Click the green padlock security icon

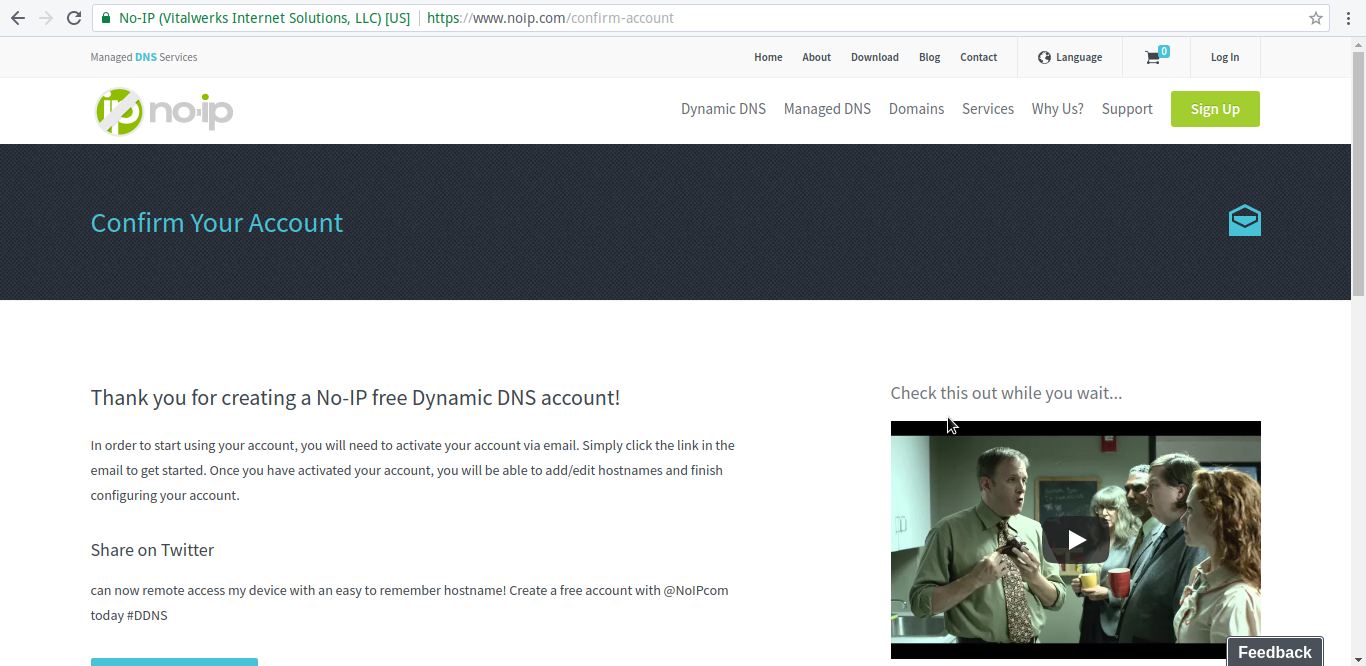(x=106, y=18)
